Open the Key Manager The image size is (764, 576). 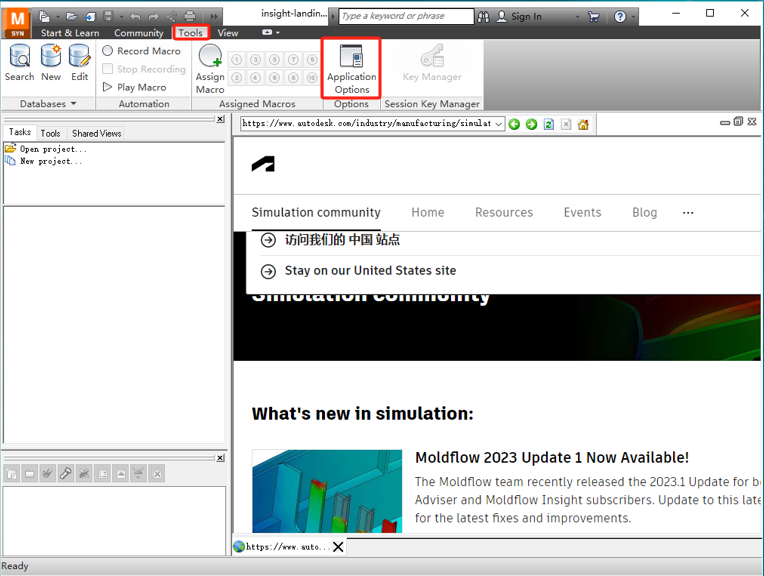432,62
